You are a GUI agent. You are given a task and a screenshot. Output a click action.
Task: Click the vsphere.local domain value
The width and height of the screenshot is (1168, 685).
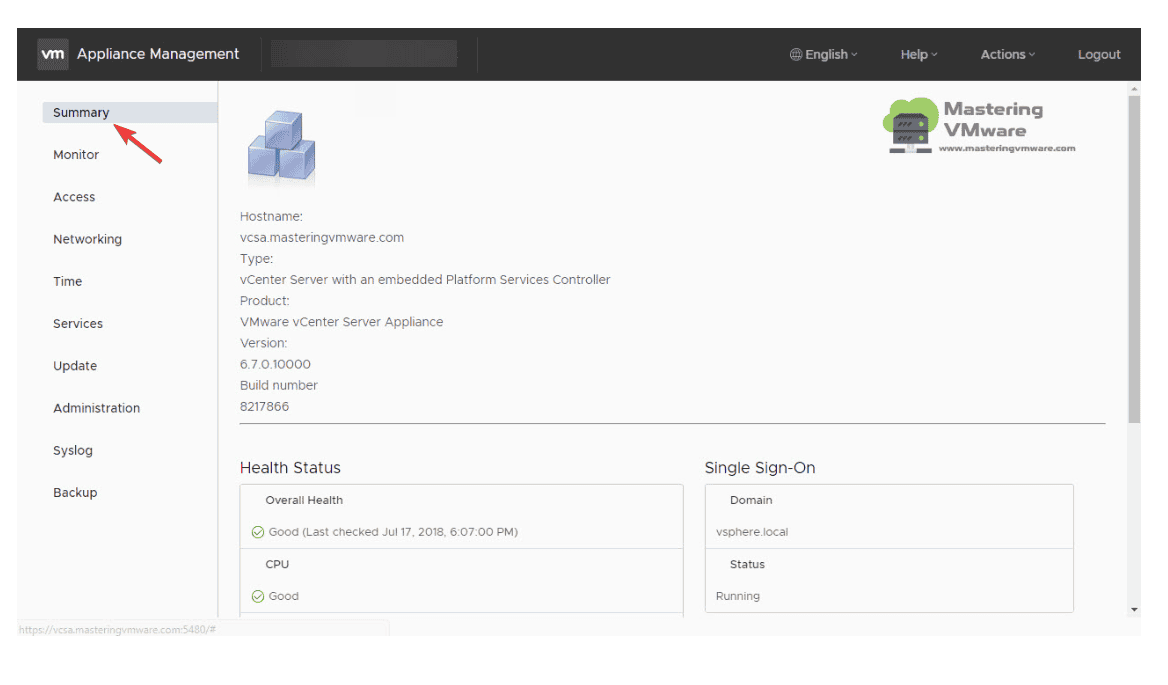click(752, 532)
